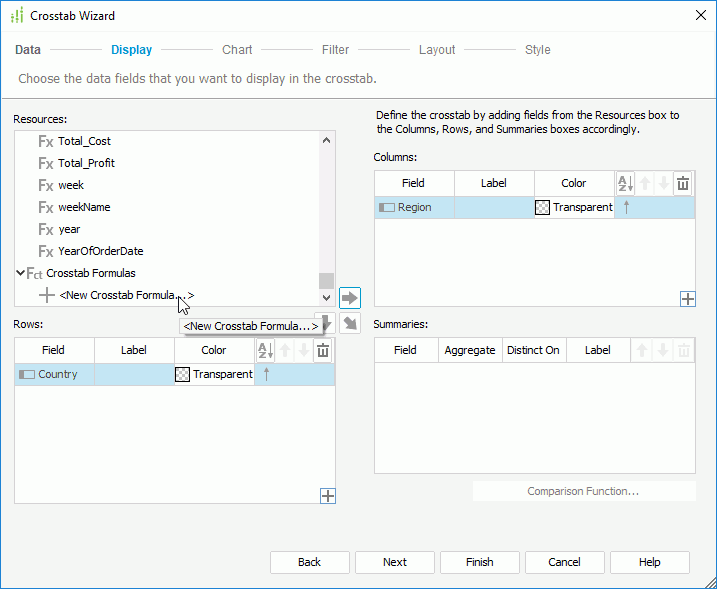Select Total_Profit in Resources
Screen dimensions: 717x589
pyautogui.click(x=86, y=163)
